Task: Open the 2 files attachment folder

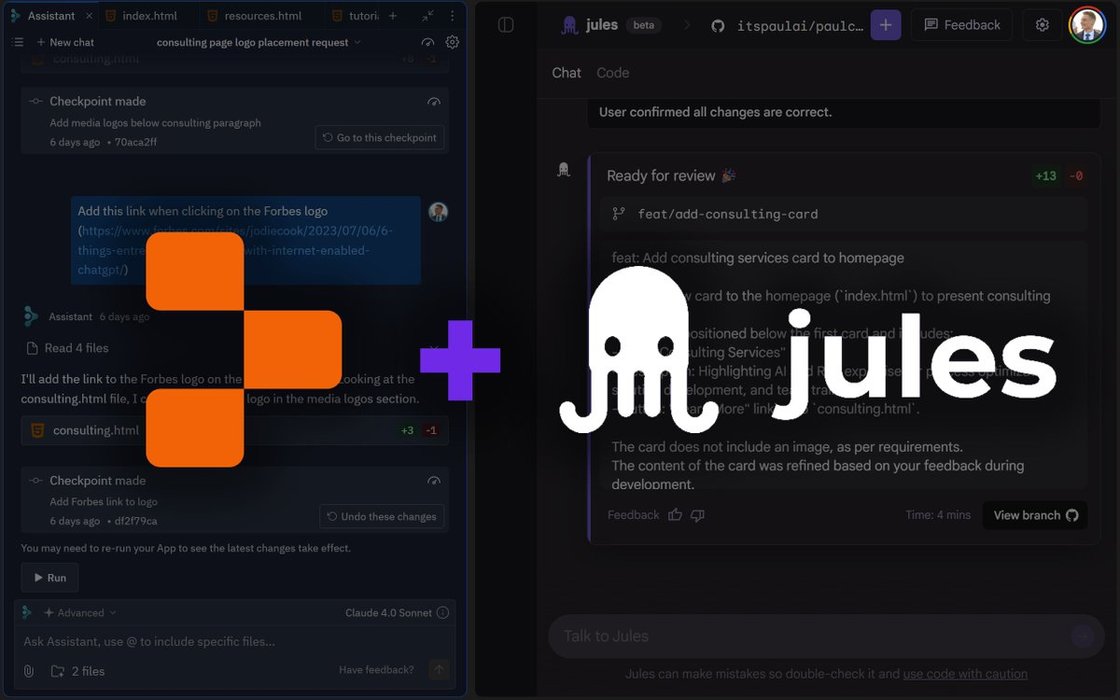Action: tap(78, 671)
